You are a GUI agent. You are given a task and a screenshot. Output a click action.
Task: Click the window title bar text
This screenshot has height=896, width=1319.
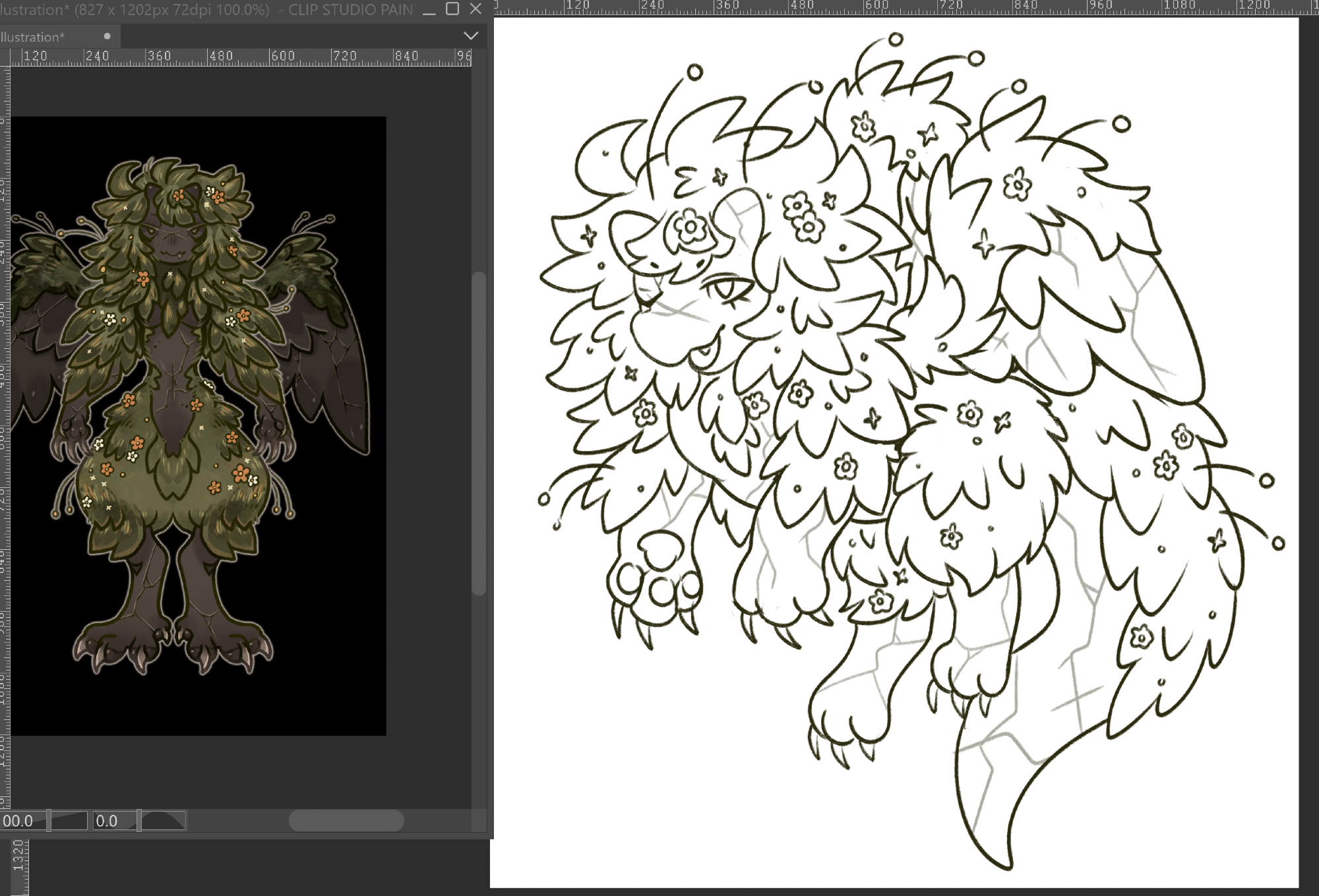[x=198, y=10]
